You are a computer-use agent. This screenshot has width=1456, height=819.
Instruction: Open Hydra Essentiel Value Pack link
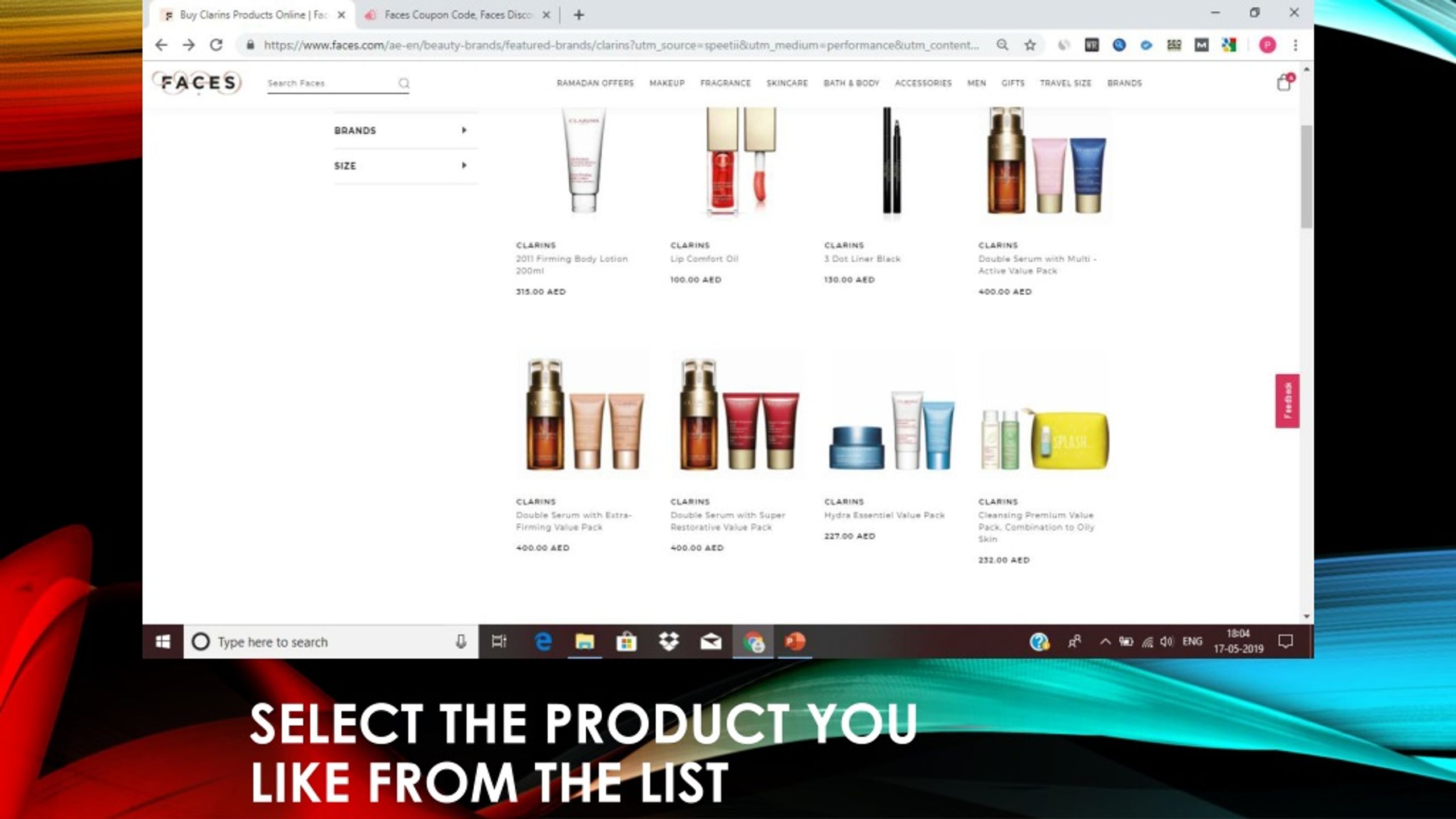[x=884, y=515]
